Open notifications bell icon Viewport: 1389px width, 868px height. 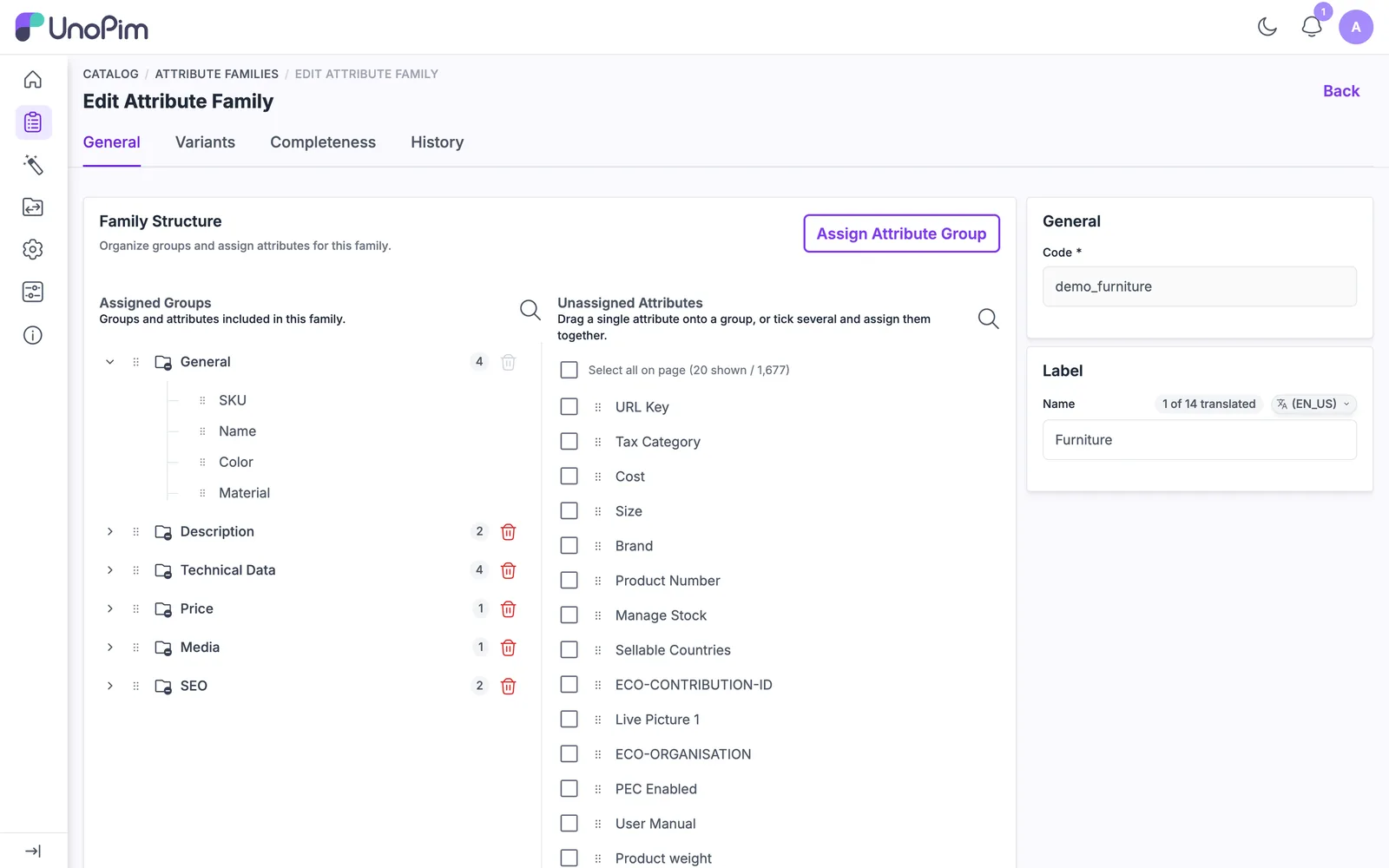pos(1312,27)
